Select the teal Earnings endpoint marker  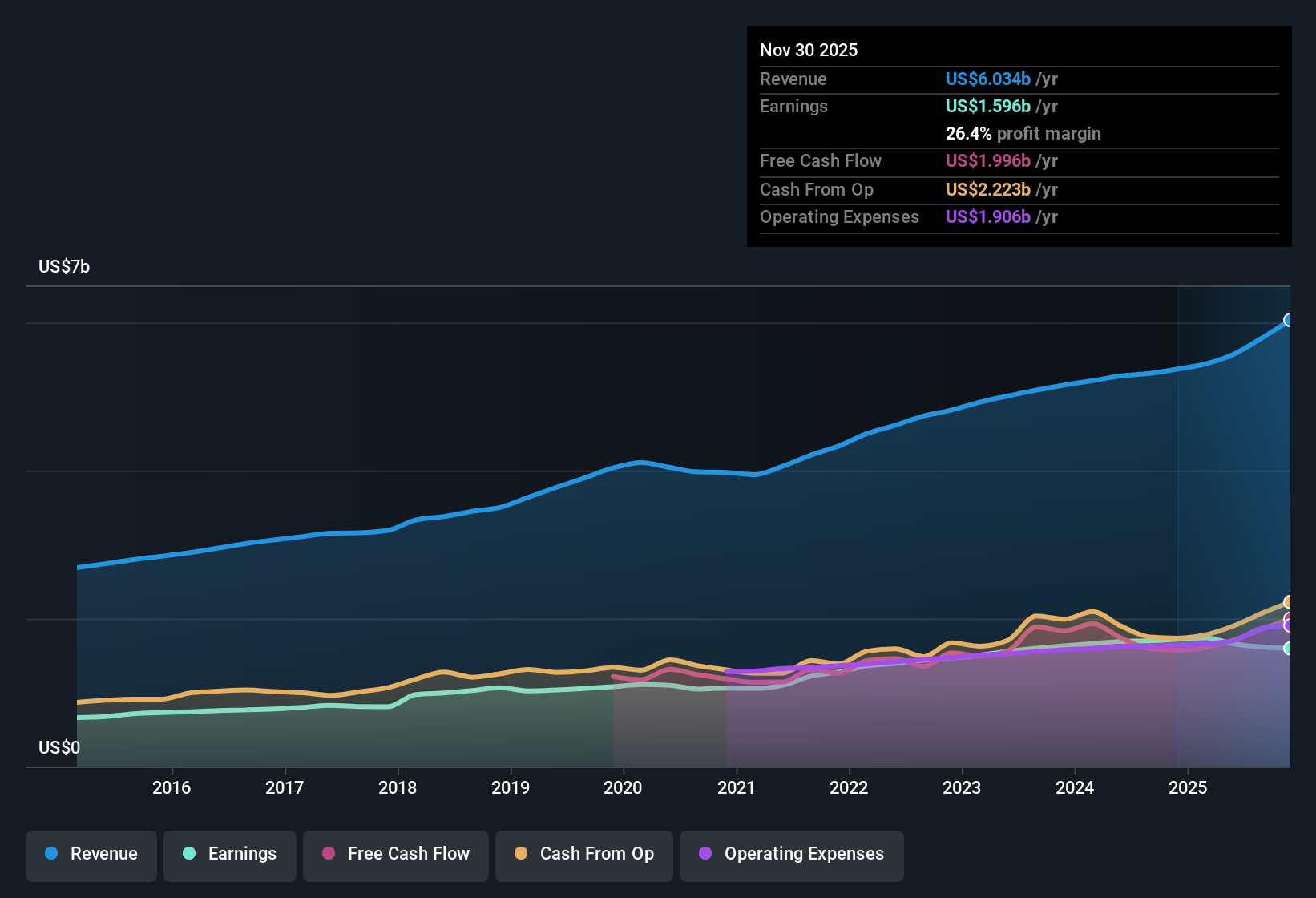tap(1289, 648)
